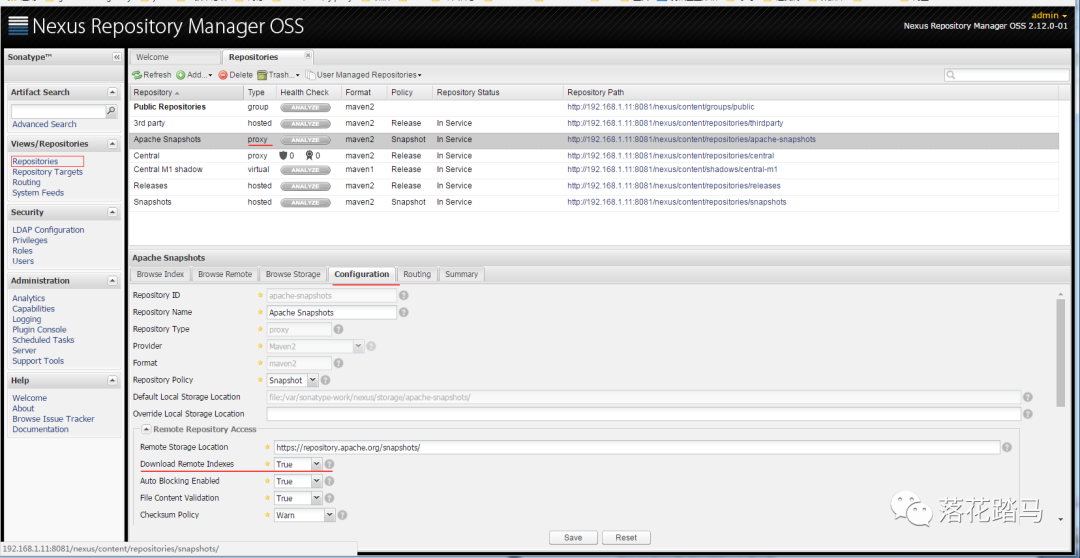Switch to Routing tab in Apache Snapshots
The height and width of the screenshot is (558, 1080).
click(x=417, y=274)
